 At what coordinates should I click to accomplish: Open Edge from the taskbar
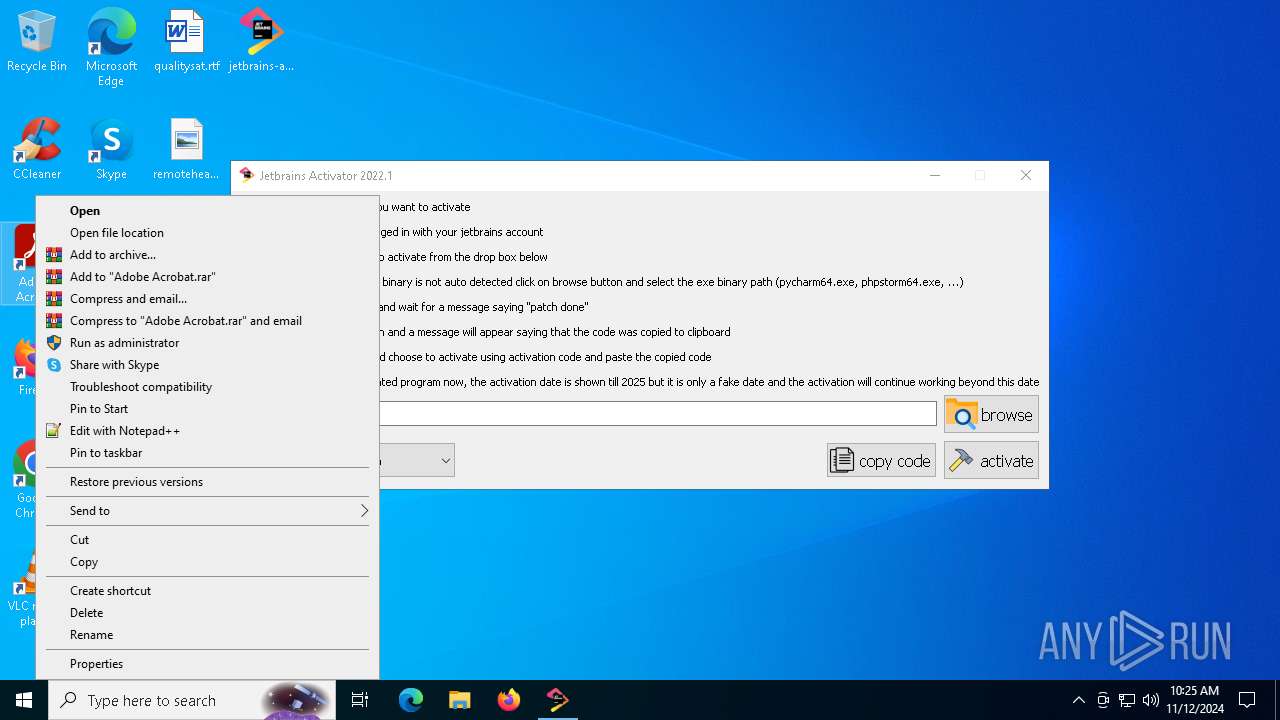pos(411,700)
